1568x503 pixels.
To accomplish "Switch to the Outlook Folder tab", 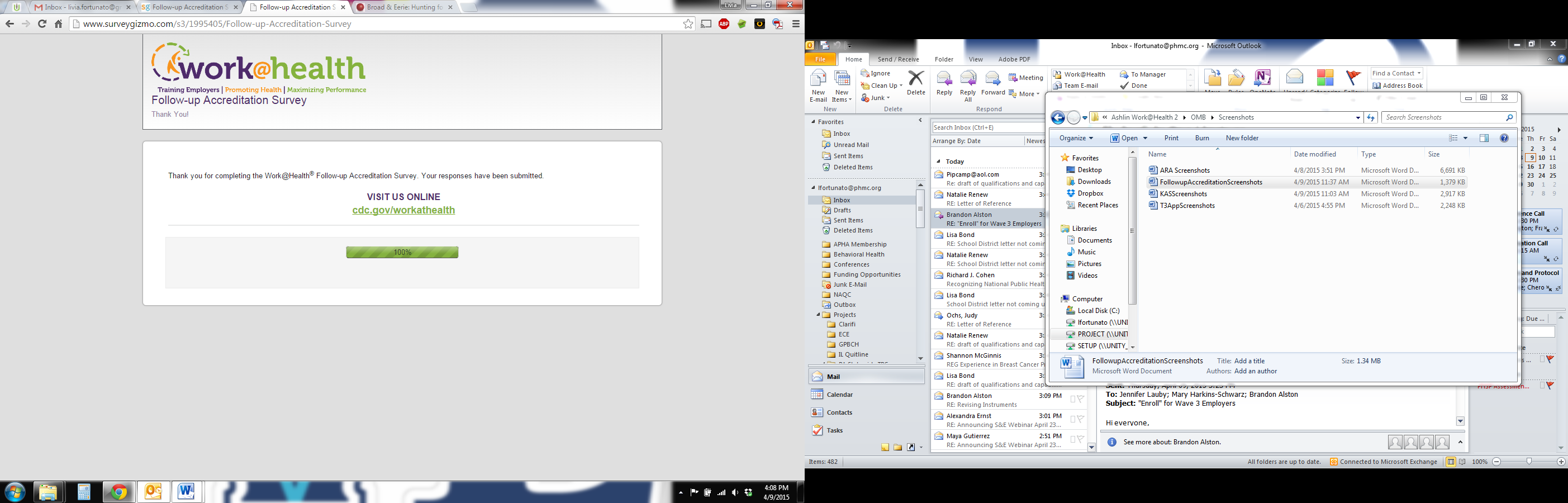I will (943, 59).
